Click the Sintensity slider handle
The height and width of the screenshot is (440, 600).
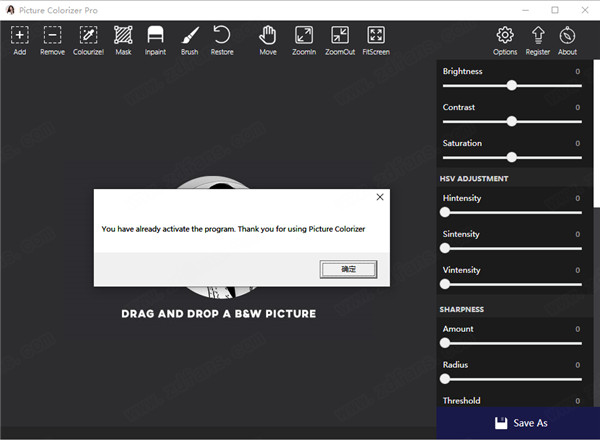click(445, 248)
